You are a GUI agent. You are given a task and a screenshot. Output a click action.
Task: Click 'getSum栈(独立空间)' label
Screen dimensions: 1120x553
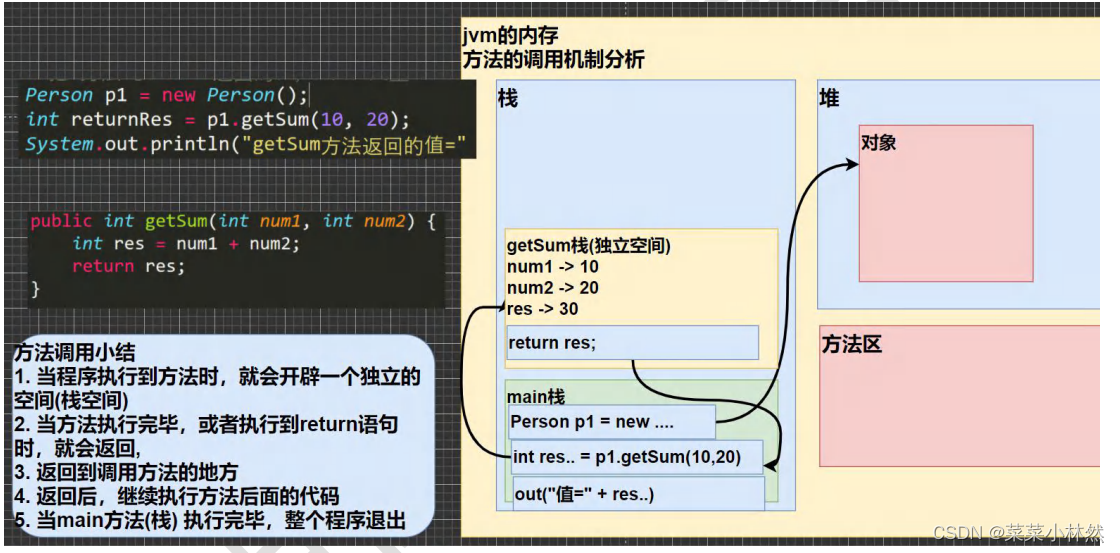[x=589, y=246]
